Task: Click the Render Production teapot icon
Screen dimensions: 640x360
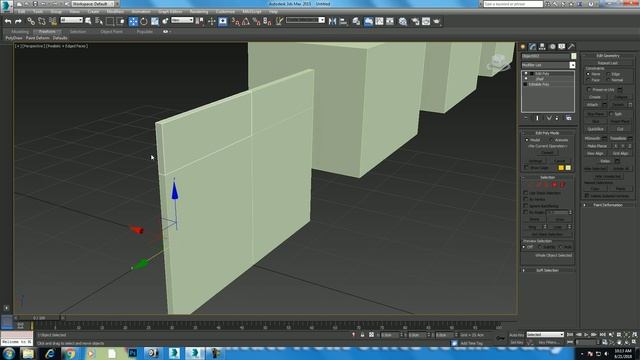Action: (437, 21)
